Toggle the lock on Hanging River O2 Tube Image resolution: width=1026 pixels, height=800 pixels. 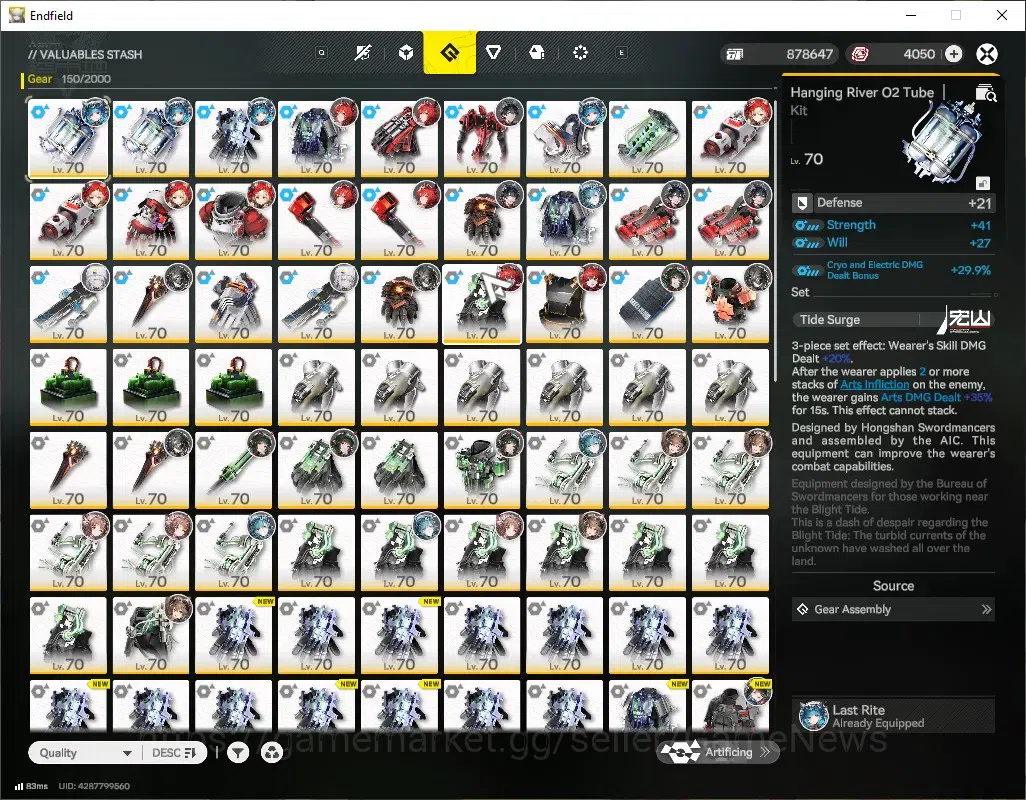tap(983, 183)
